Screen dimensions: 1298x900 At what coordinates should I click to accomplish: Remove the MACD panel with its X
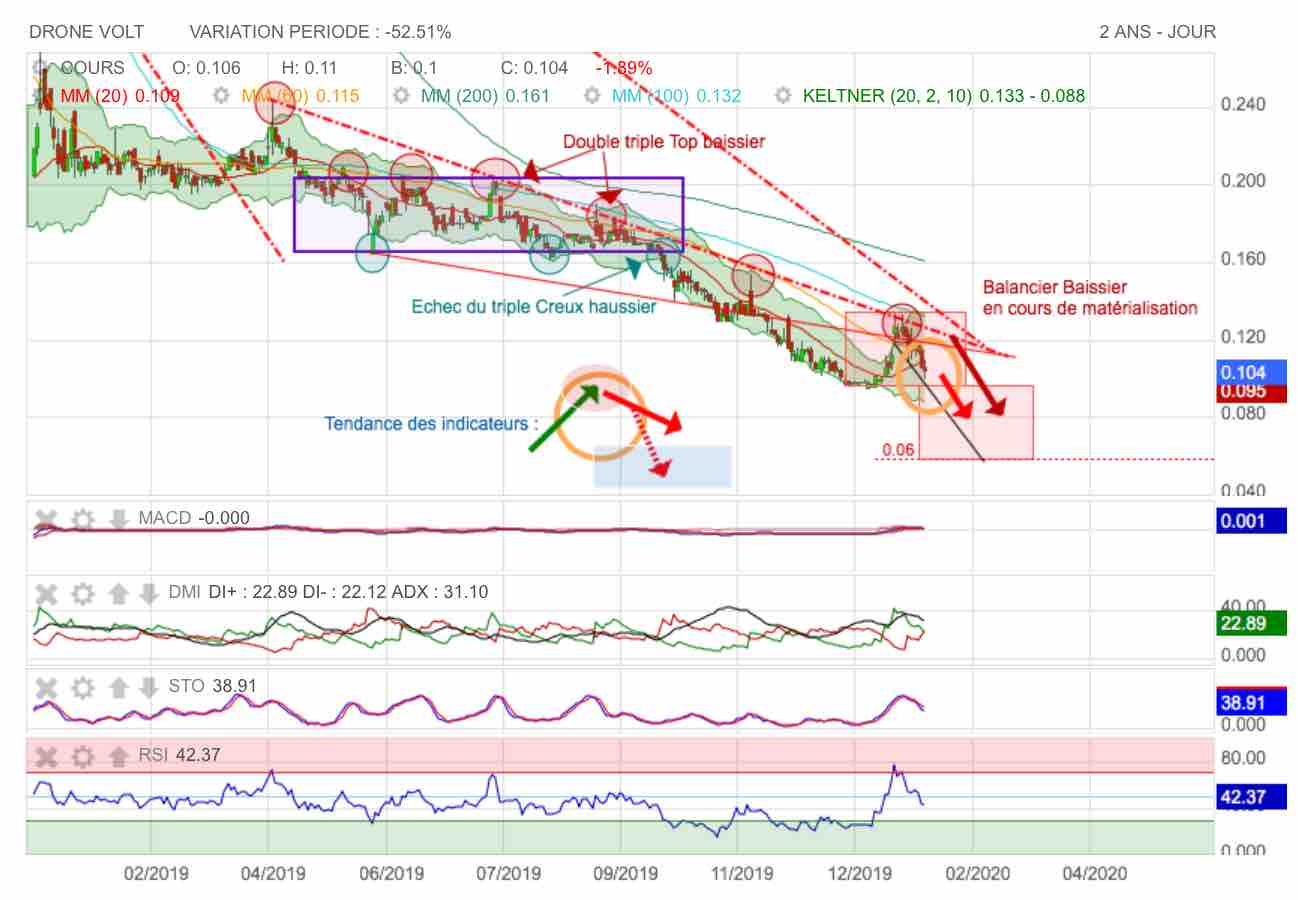tap(46, 519)
